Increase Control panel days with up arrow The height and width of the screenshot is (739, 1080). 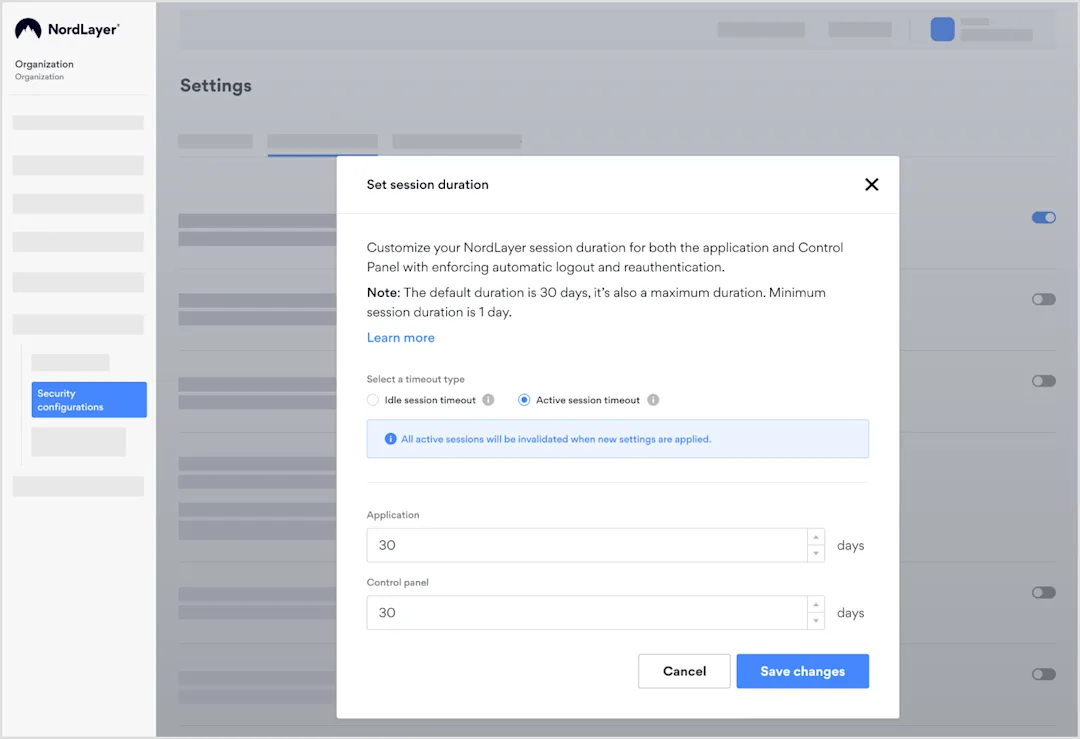point(816,604)
